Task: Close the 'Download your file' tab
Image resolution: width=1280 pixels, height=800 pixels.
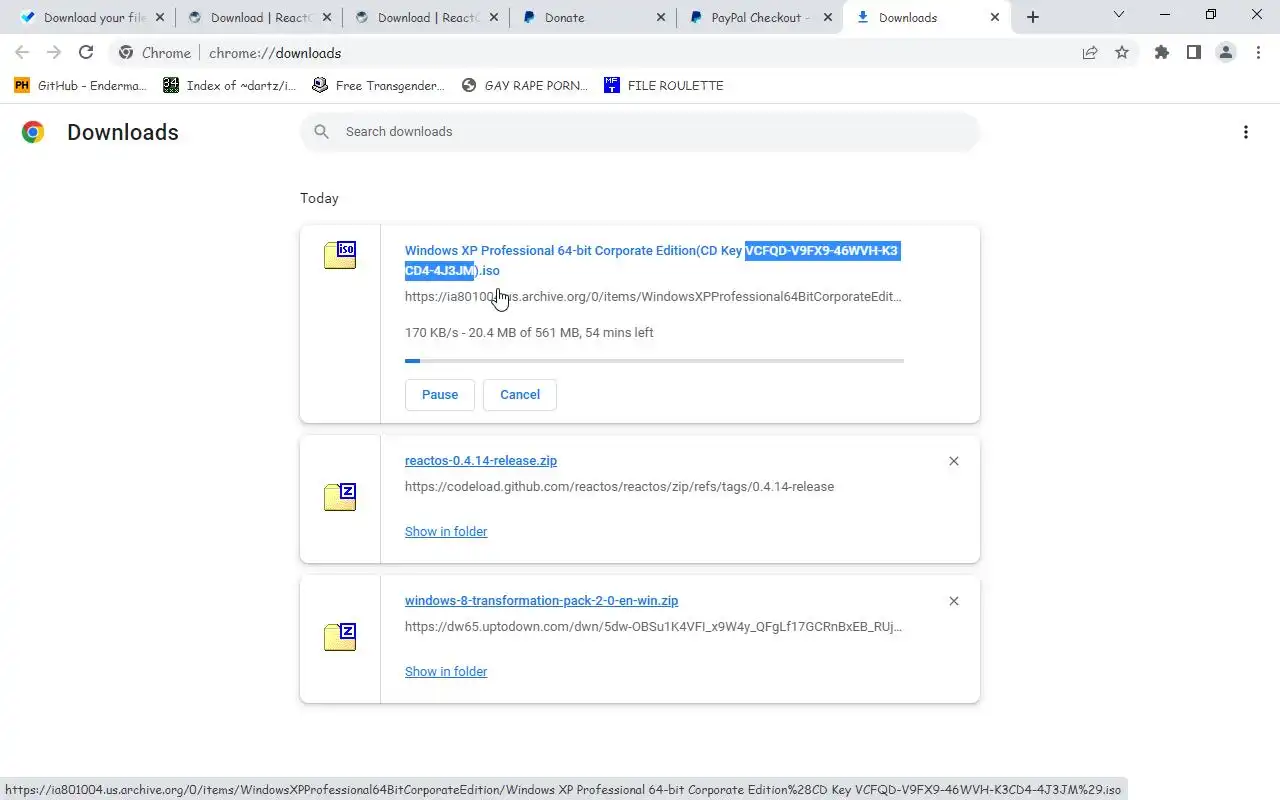Action: (x=159, y=17)
